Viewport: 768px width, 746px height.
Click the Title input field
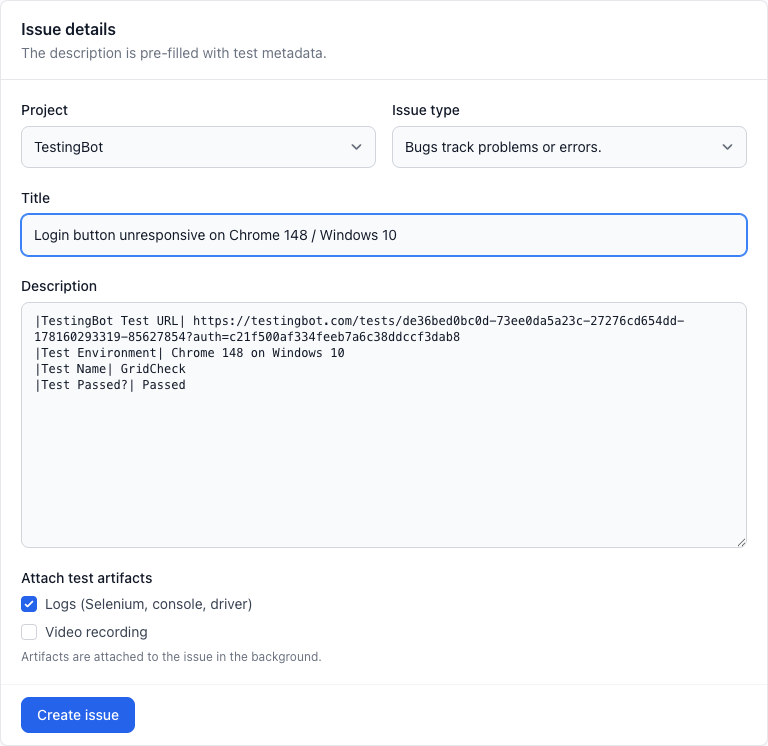(384, 235)
